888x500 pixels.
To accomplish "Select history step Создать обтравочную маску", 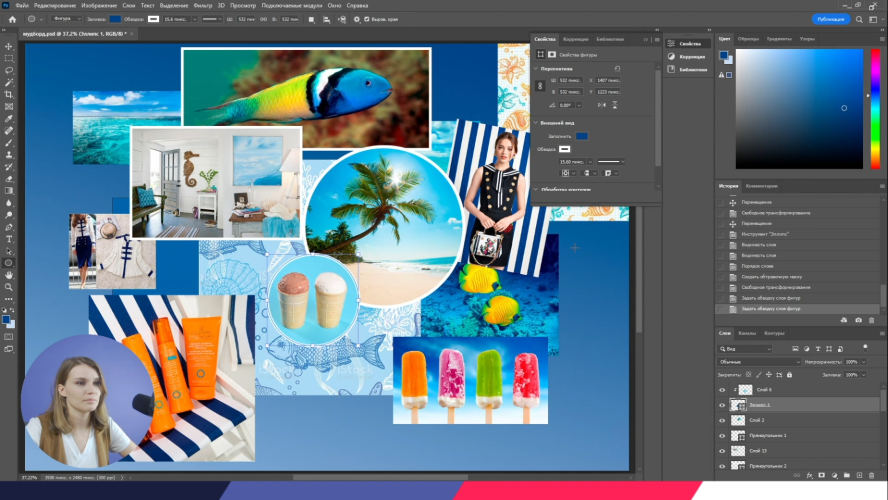I will coord(771,277).
